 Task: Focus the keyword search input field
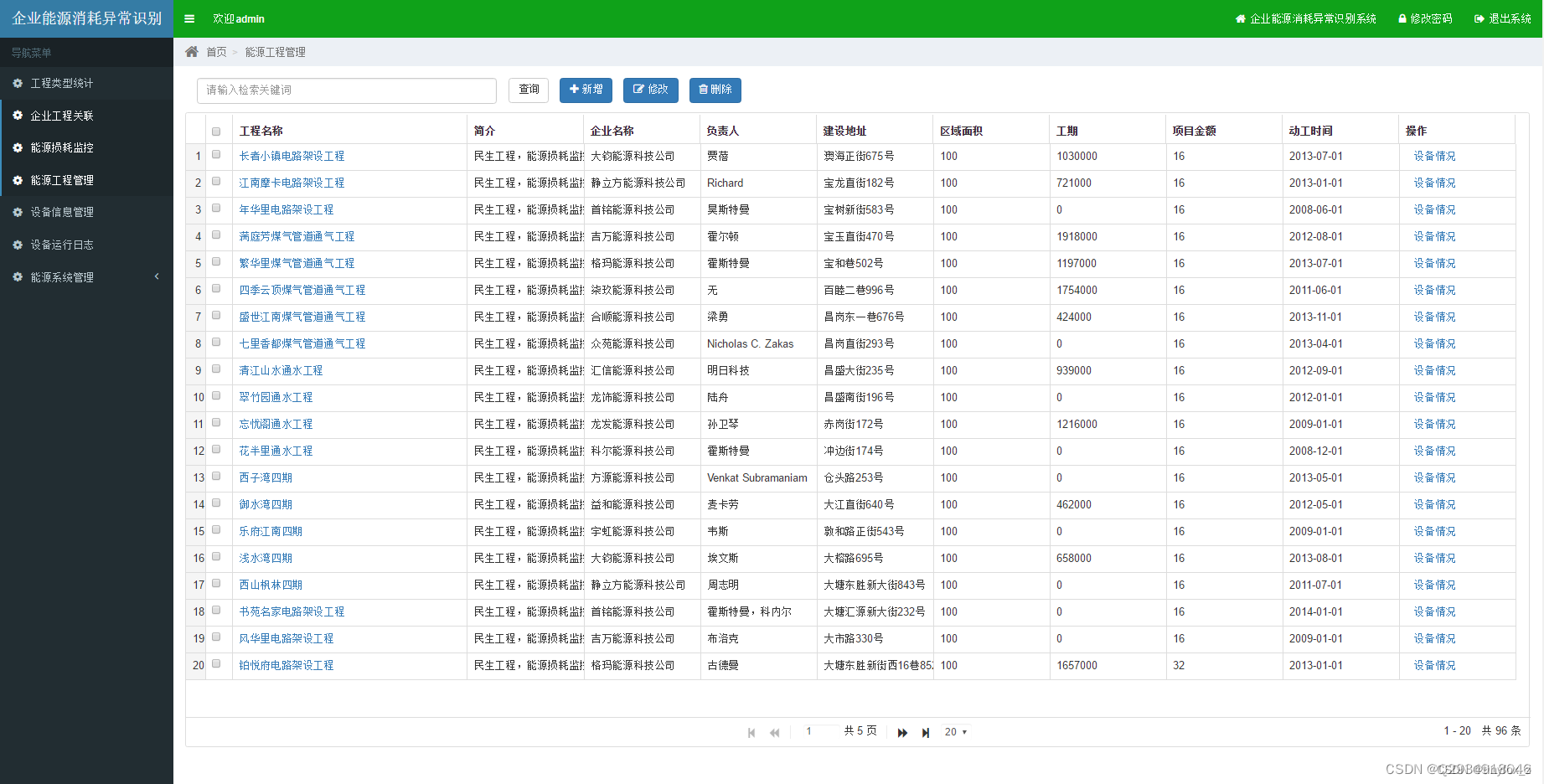[347, 90]
